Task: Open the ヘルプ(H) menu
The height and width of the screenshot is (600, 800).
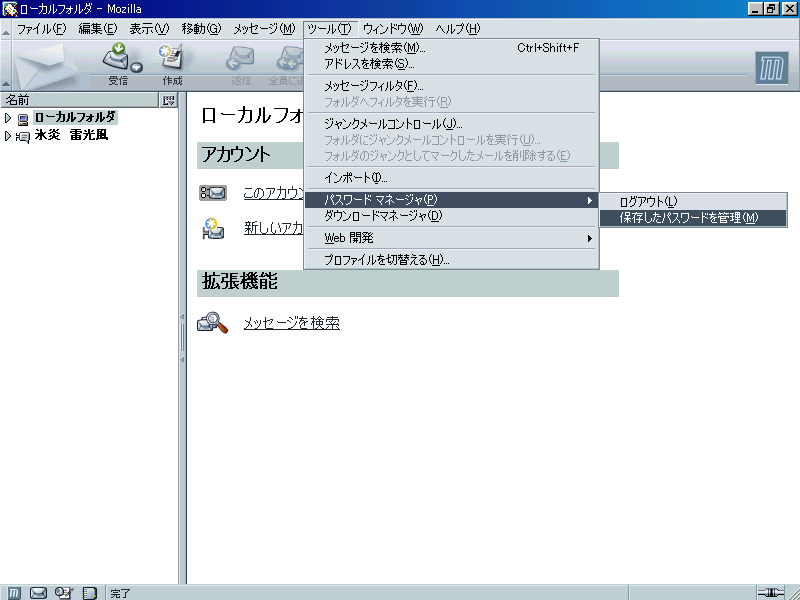Action: [458, 29]
